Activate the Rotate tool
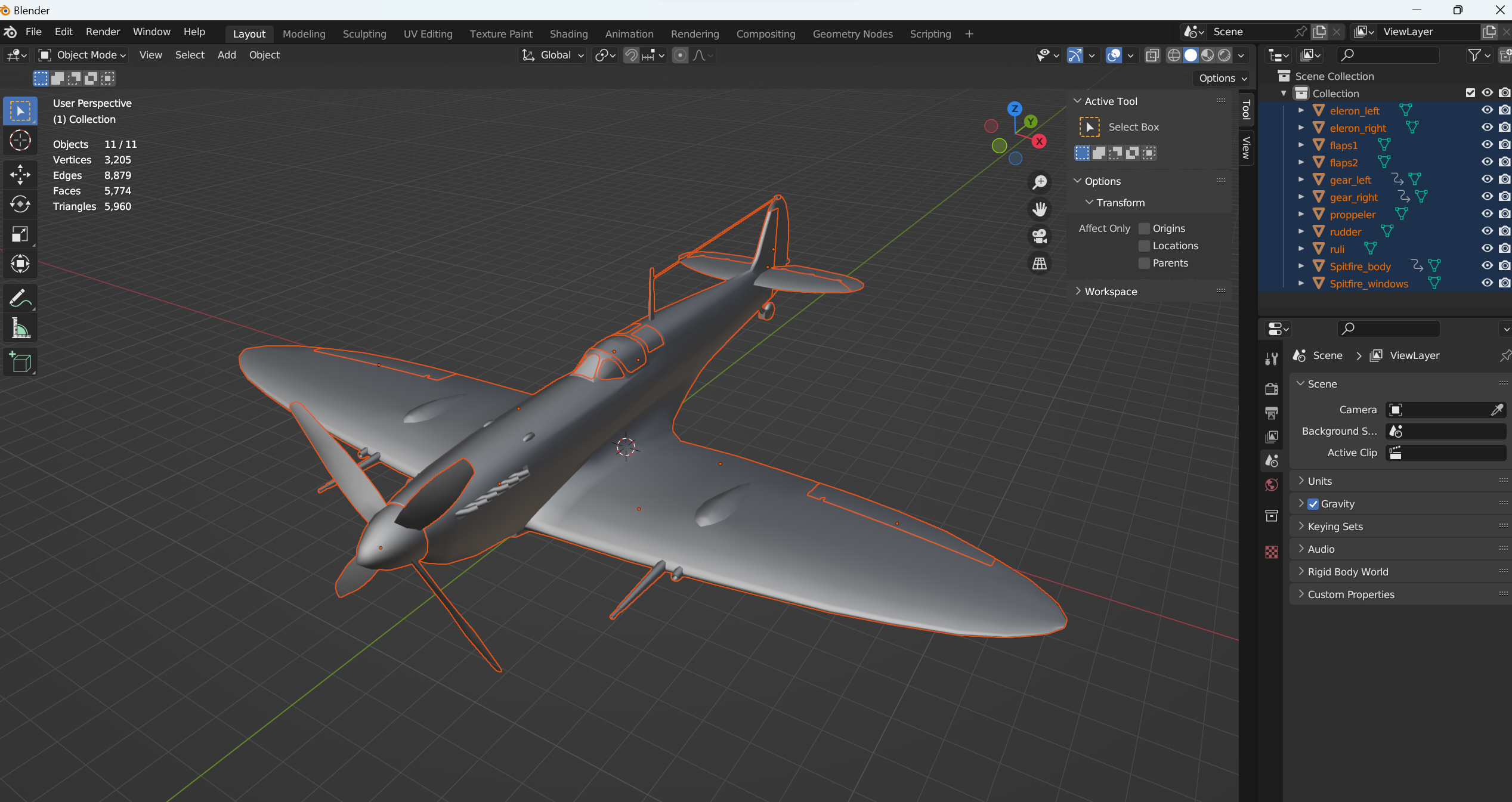The width and height of the screenshot is (1512, 802). pos(20,204)
